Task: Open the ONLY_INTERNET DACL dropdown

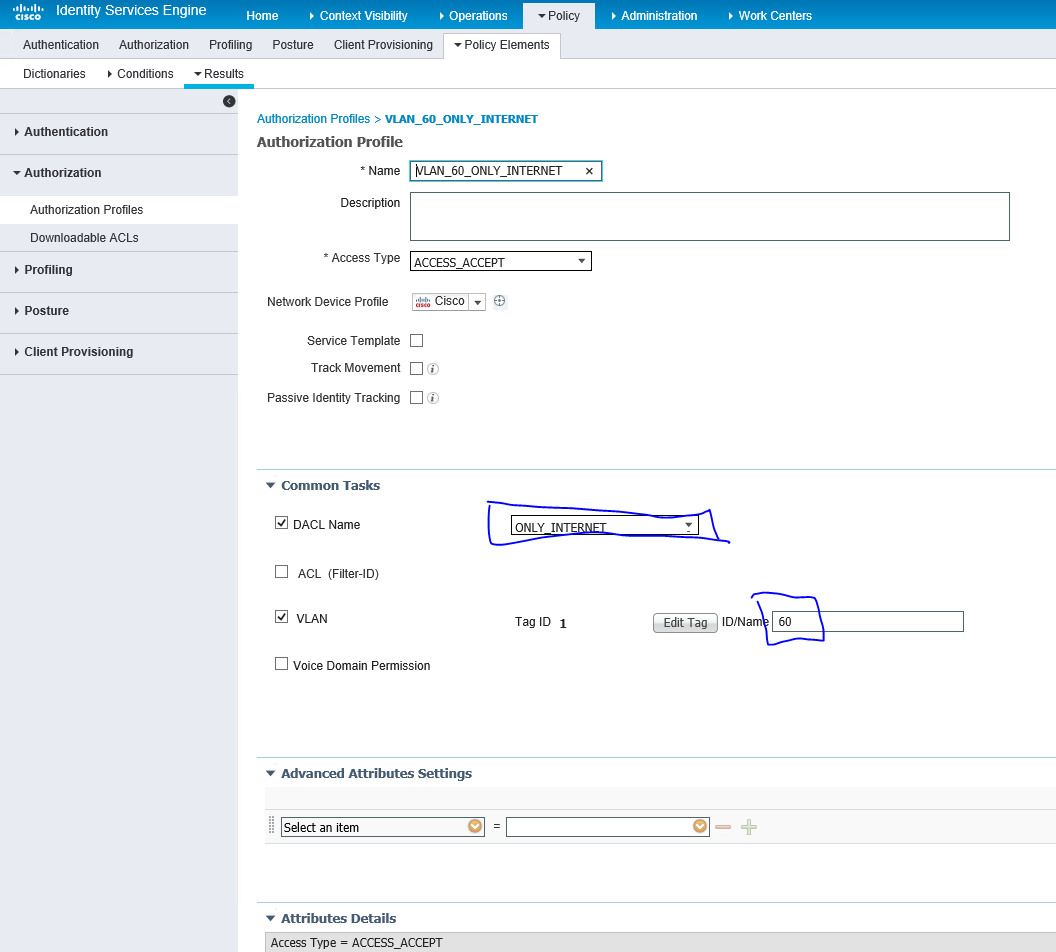Action: tap(604, 526)
